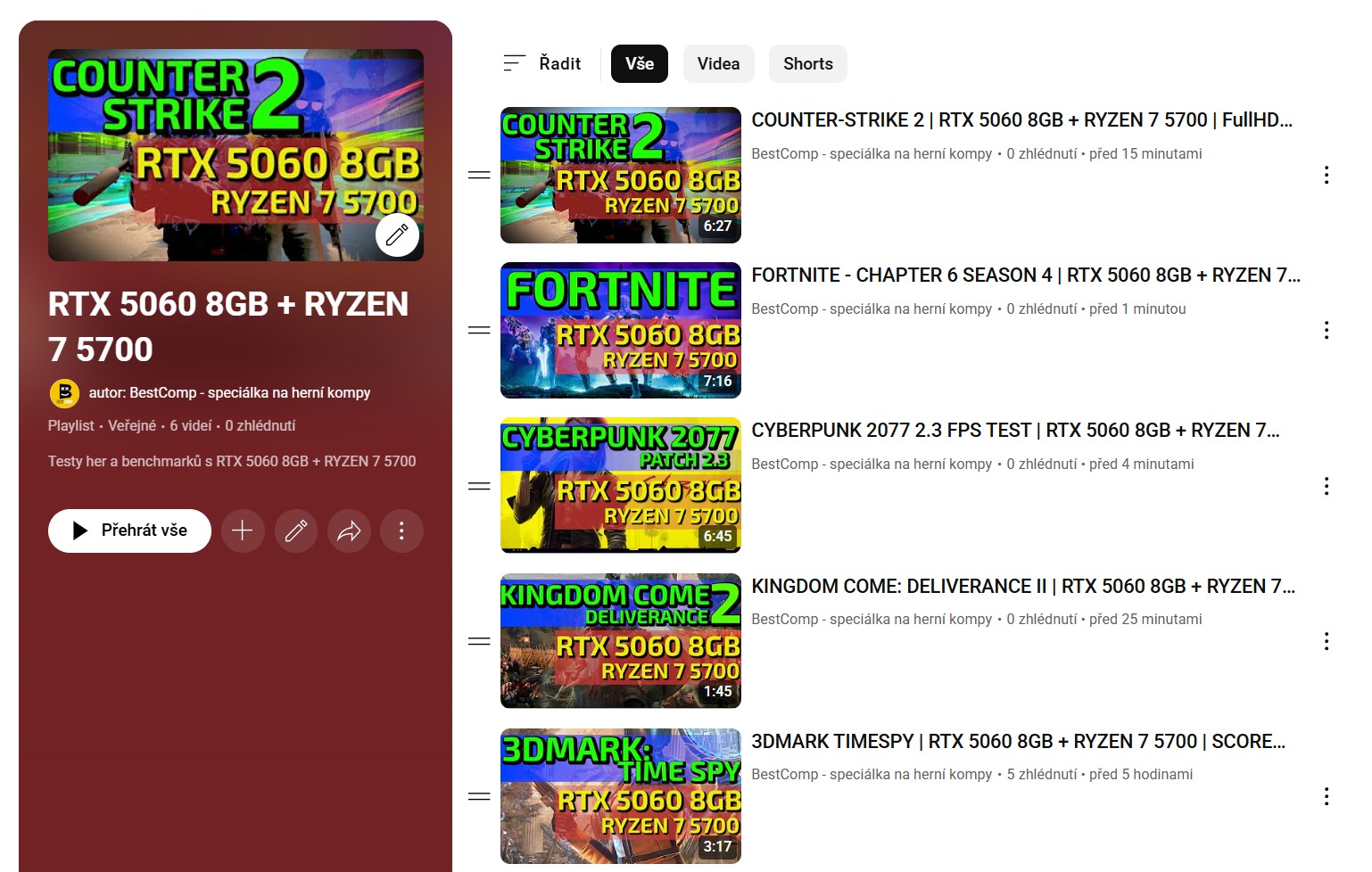Open BestComp channel link under Counter-Strike video

click(872, 153)
